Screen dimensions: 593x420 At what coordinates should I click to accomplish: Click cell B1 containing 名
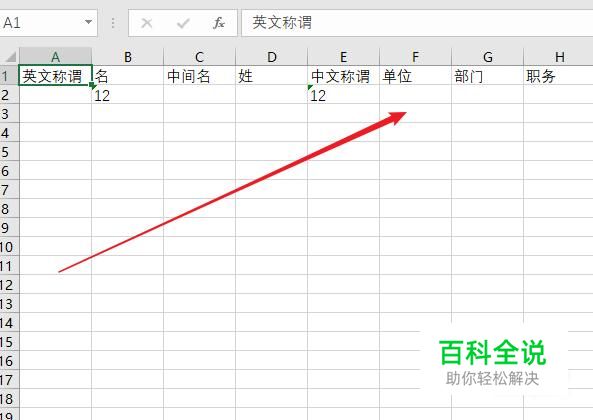(x=127, y=75)
